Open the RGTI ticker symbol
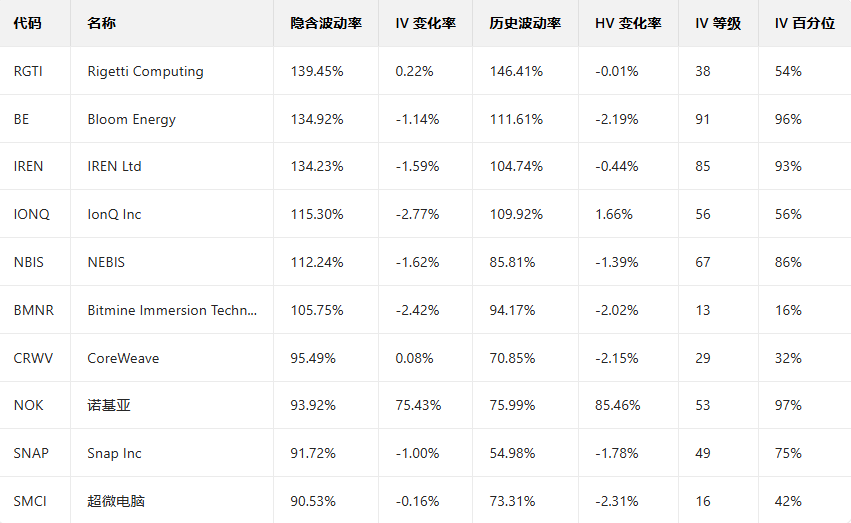The height and width of the screenshot is (523, 851). [28, 71]
